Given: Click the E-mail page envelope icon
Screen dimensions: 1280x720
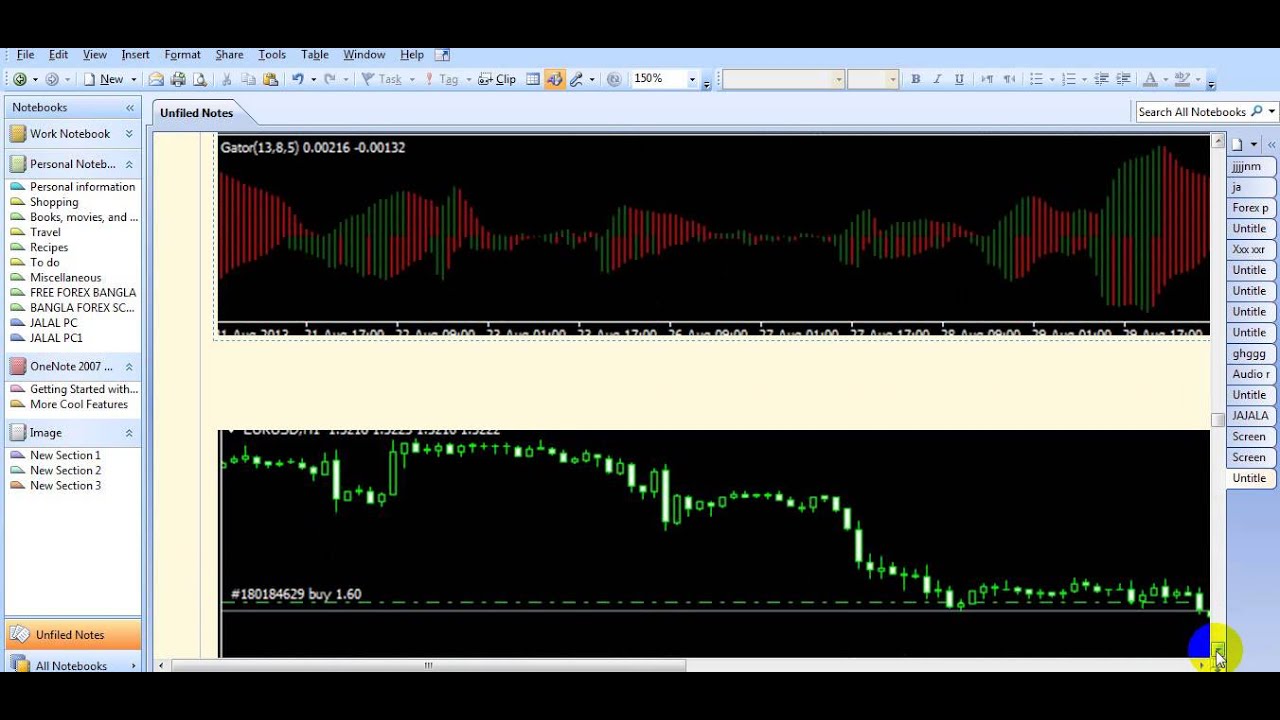Looking at the screenshot, I should [x=156, y=79].
